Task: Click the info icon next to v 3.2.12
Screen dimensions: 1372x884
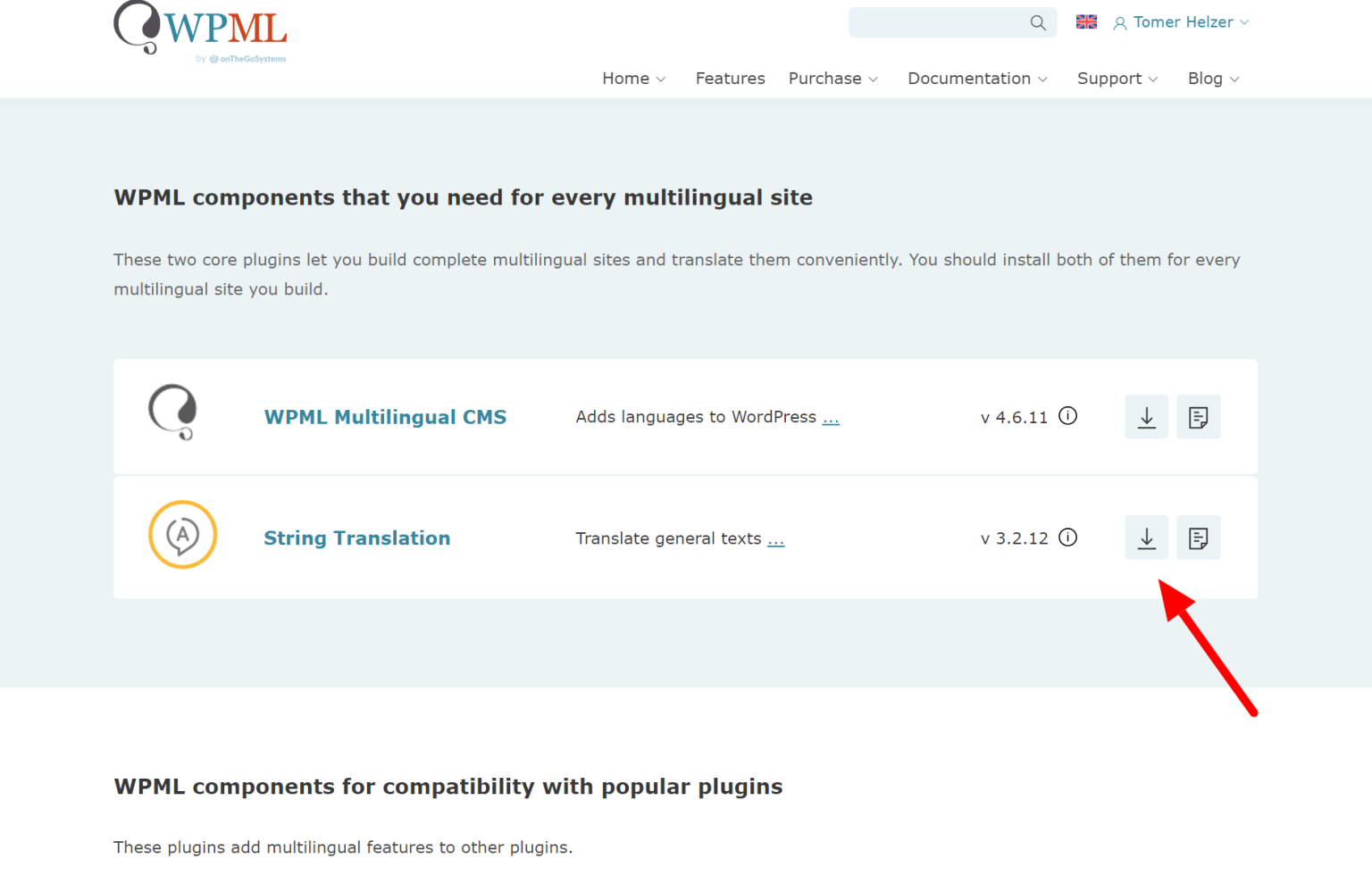Action: (1067, 537)
